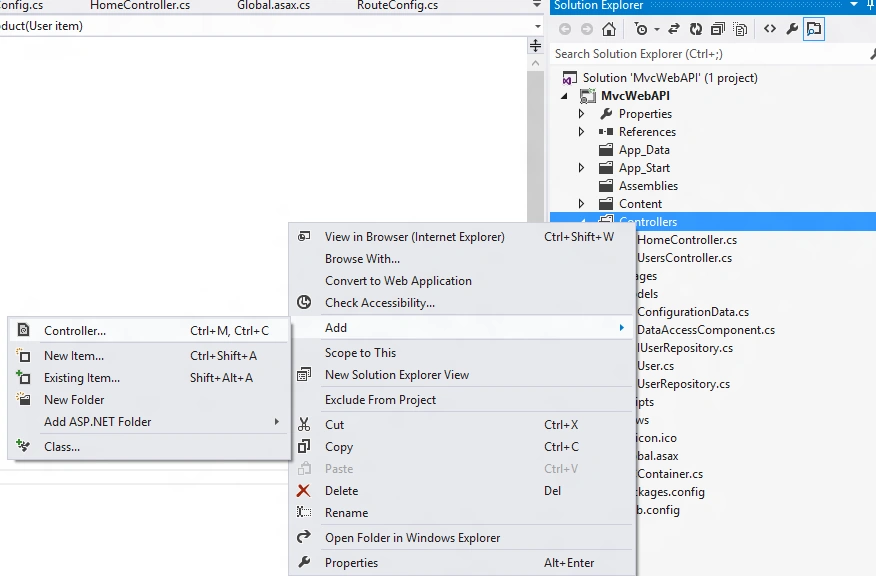This screenshot has height=576, width=876.
Task: Select User.cs file
Action: pos(655,366)
